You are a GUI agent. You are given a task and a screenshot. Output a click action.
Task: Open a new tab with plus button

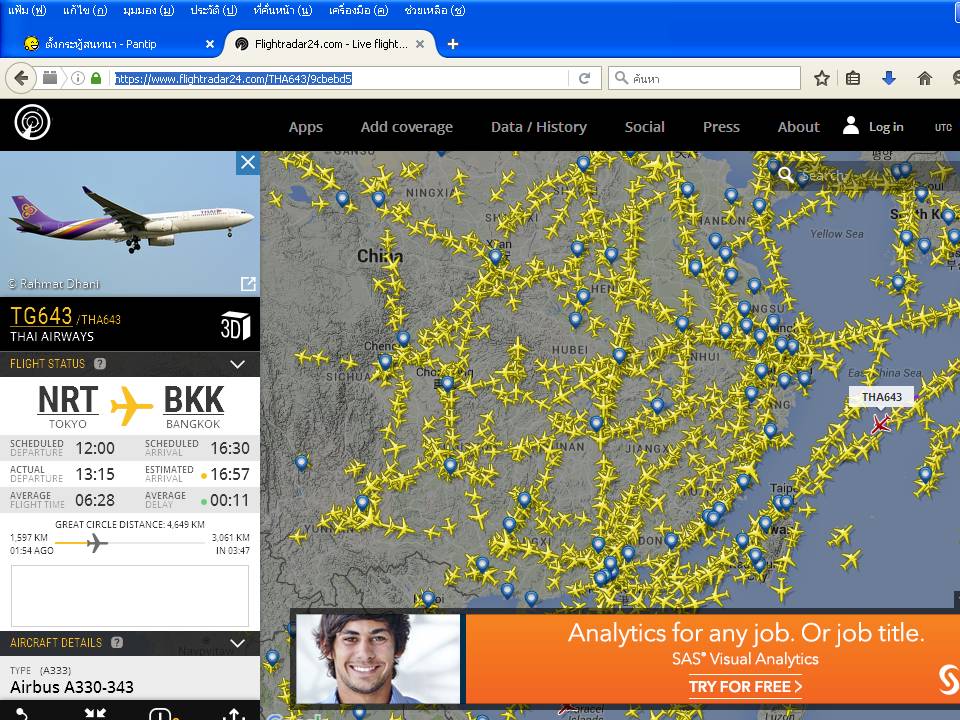452,44
